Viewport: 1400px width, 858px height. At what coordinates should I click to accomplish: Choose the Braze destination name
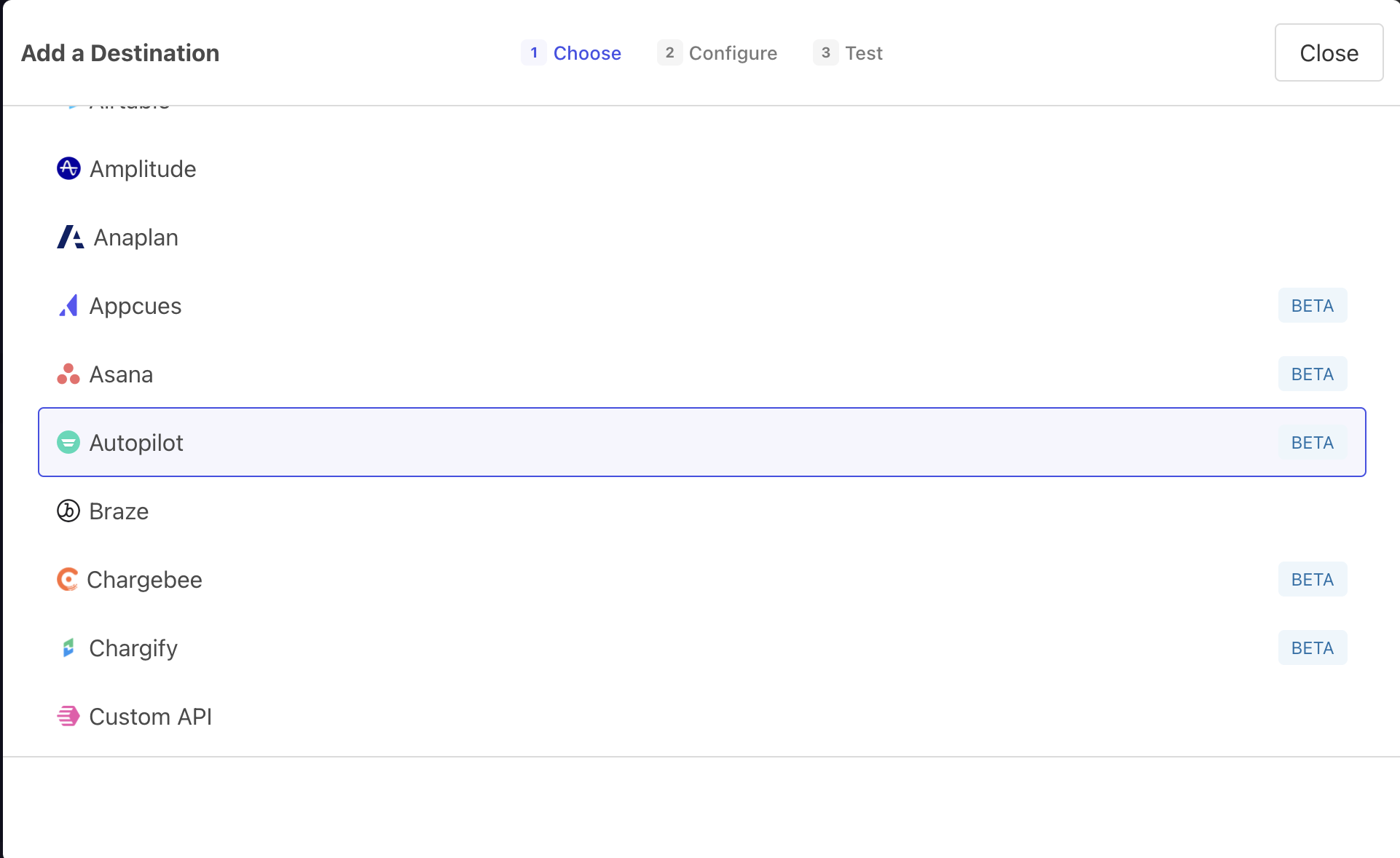[x=119, y=511]
